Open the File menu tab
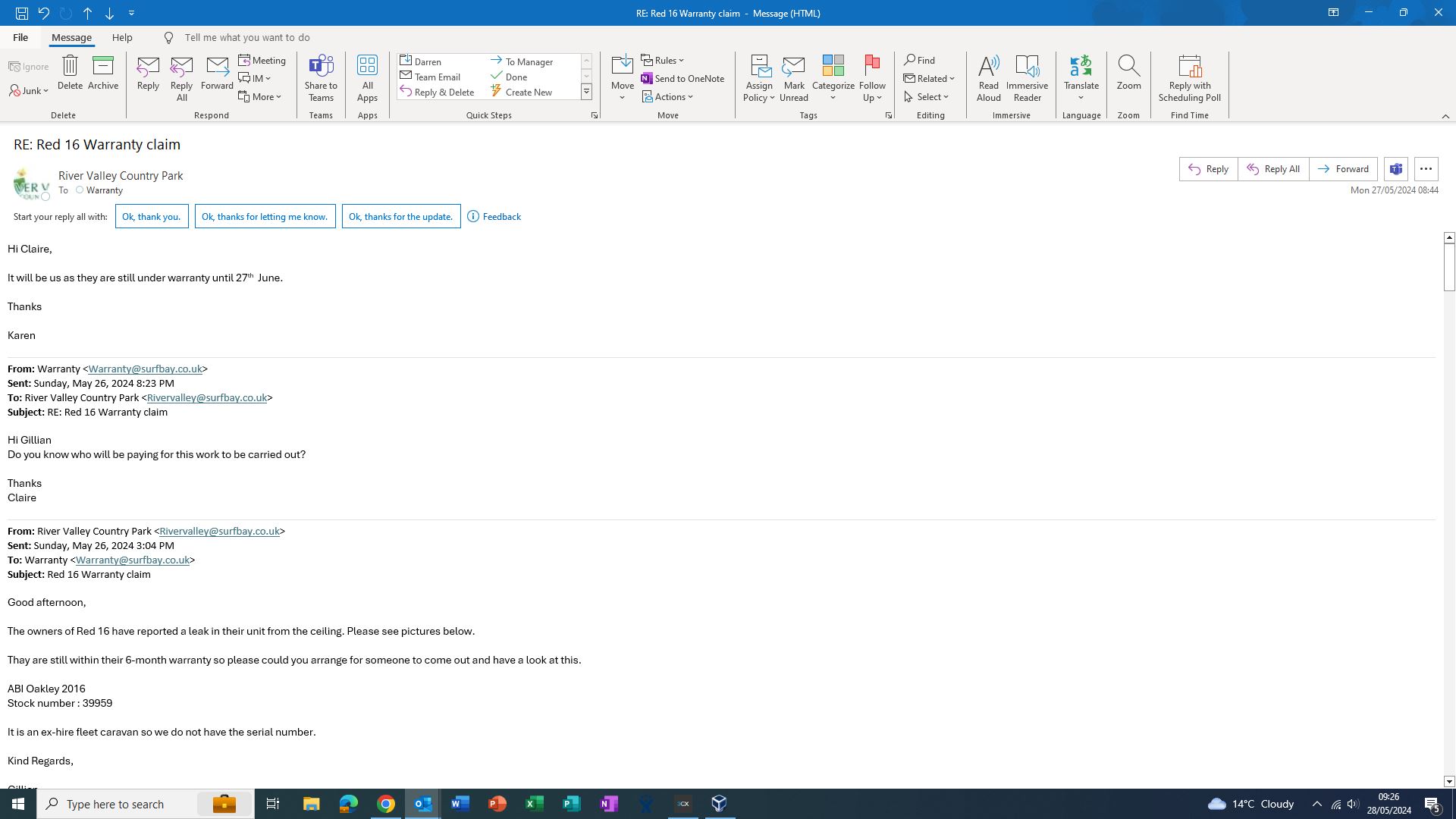This screenshot has width=1456, height=819. (x=20, y=37)
